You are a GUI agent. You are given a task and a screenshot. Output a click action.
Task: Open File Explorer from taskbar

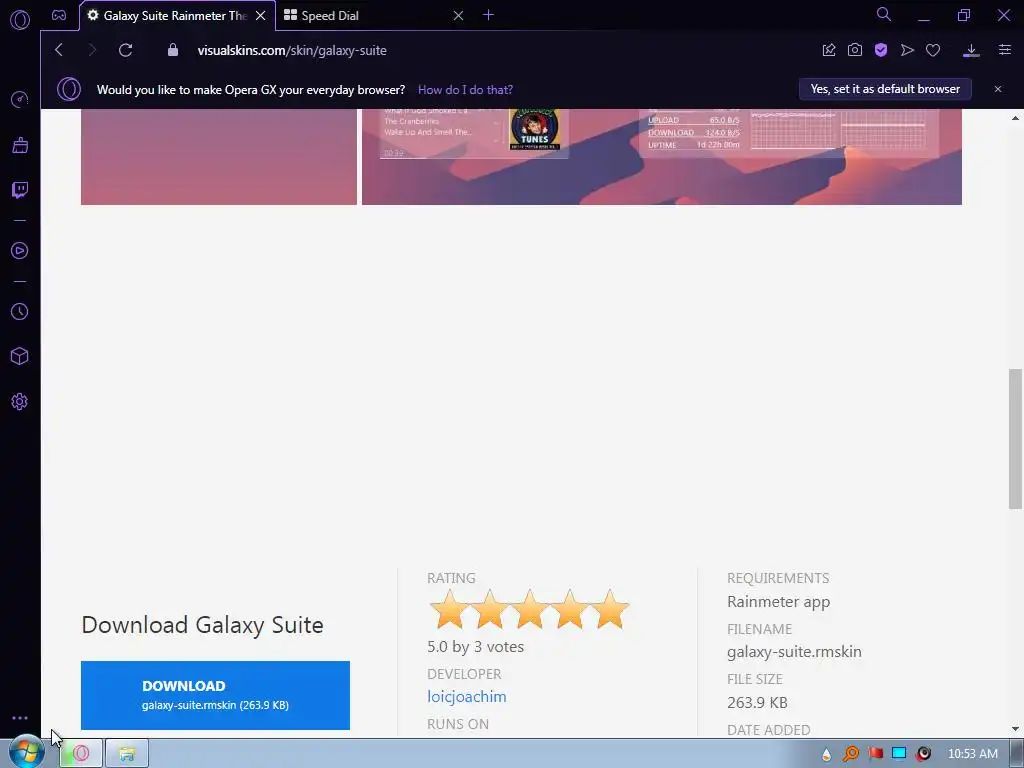[127, 754]
